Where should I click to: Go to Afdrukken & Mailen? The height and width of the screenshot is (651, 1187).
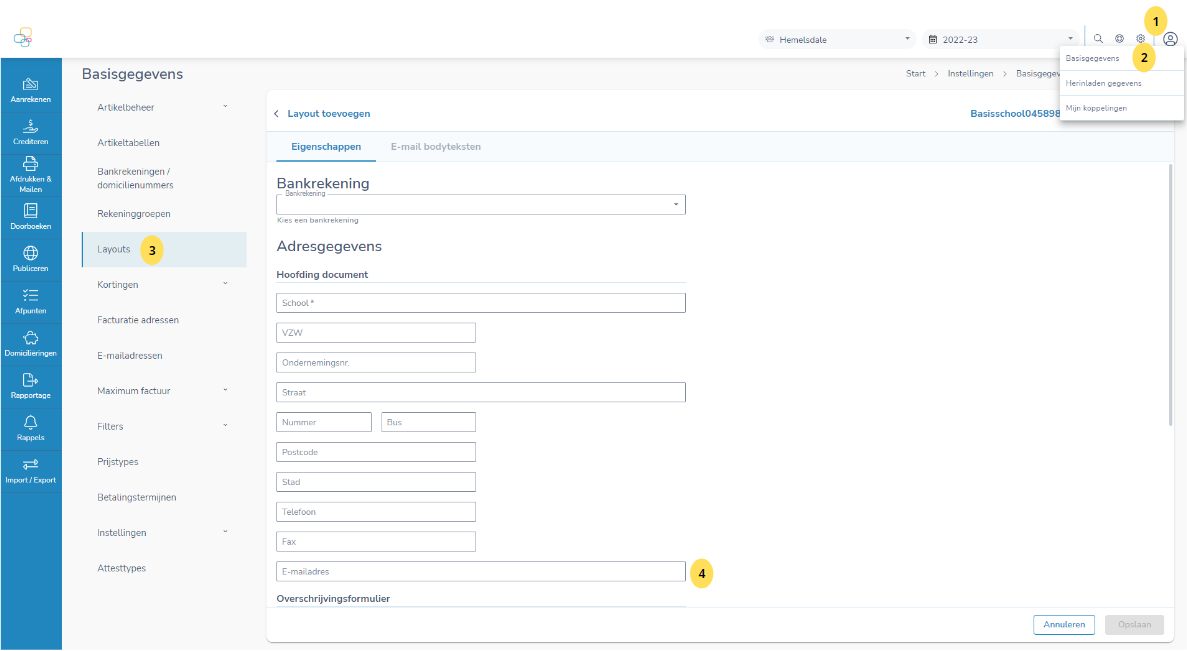31,174
